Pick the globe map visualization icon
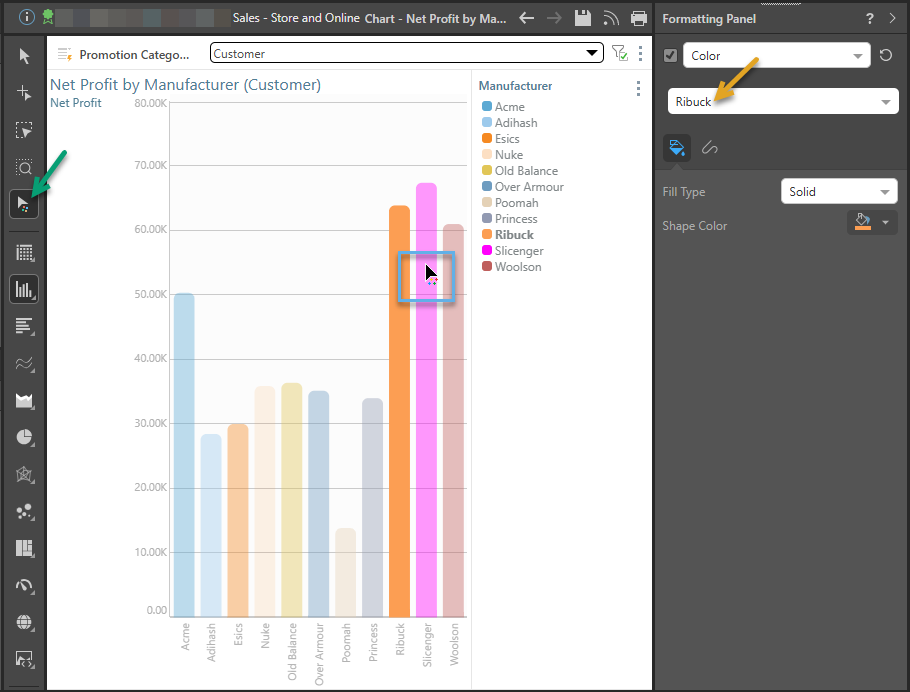Screen dimensions: 910x692 24,623
